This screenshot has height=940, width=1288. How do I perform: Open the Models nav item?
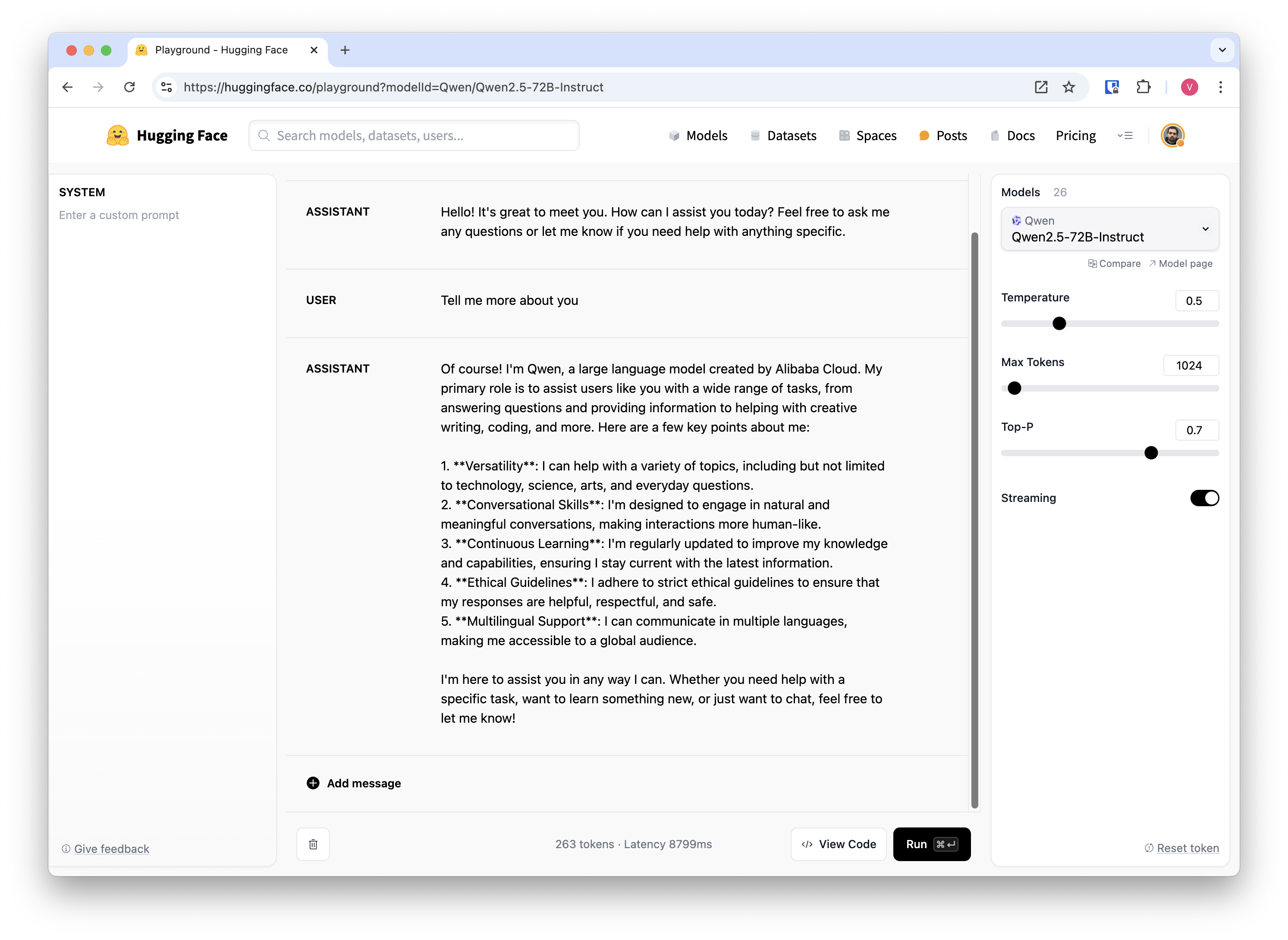tap(698, 135)
